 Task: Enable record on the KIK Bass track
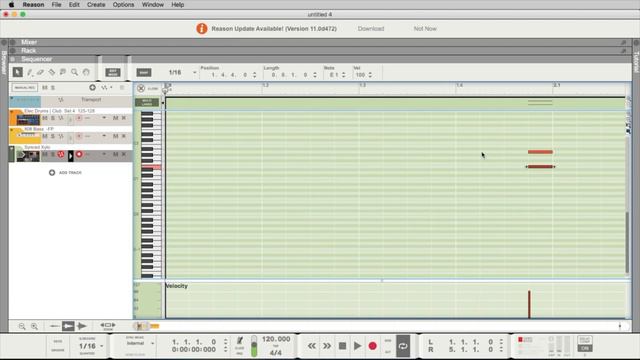click(x=79, y=136)
